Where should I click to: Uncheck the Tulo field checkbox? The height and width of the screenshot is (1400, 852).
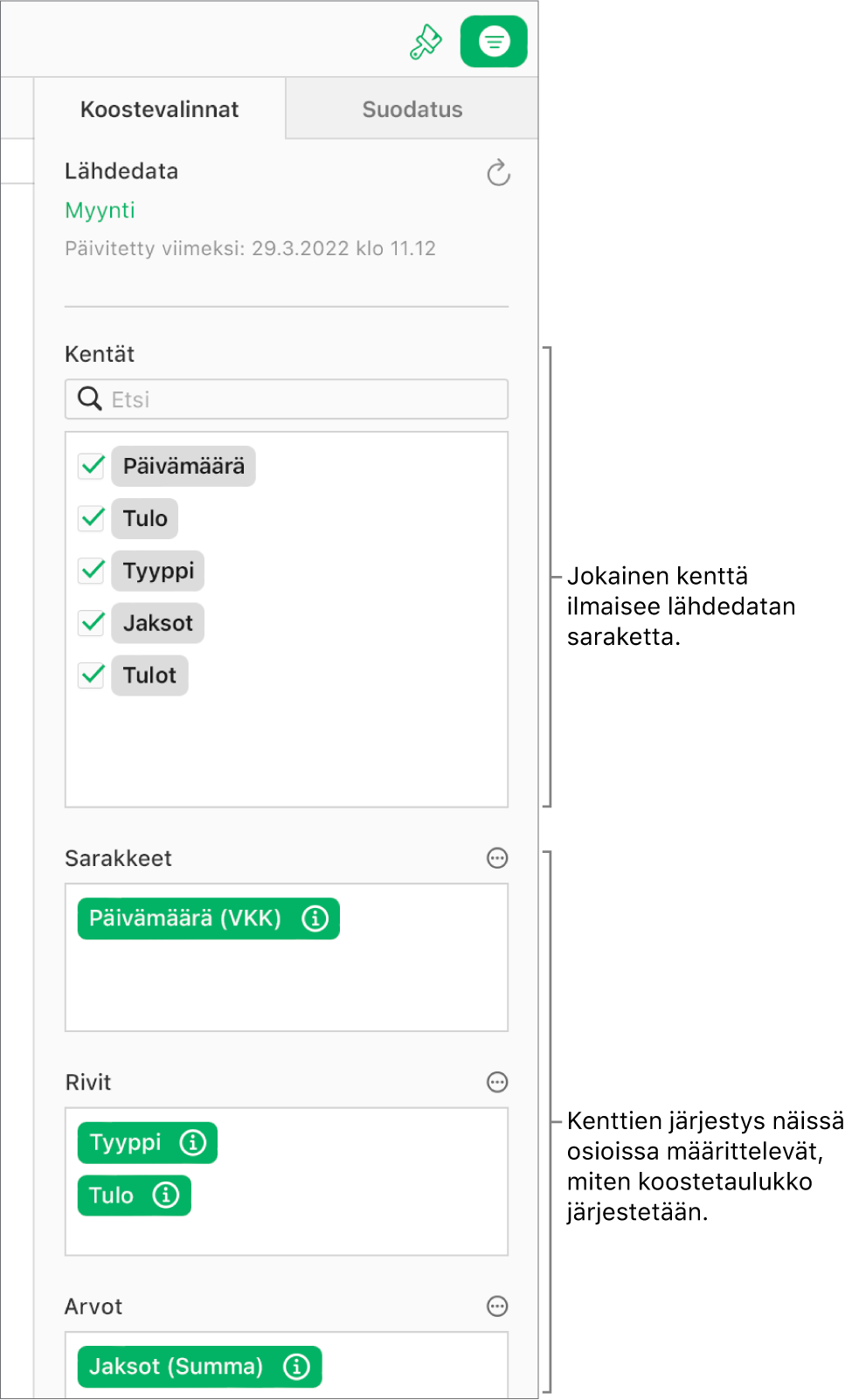click(x=92, y=518)
